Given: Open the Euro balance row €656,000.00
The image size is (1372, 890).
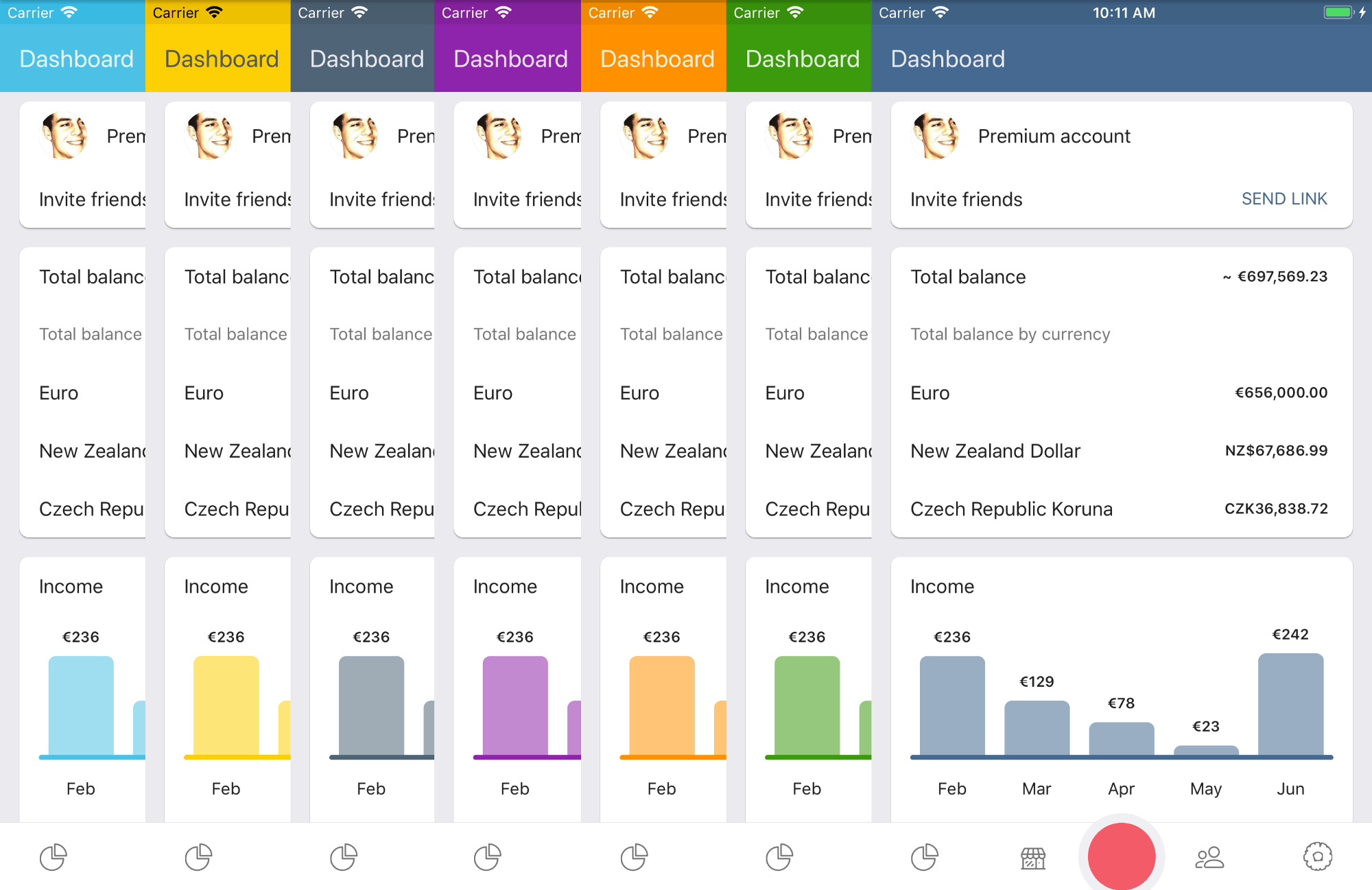Looking at the screenshot, I should pos(1121,393).
